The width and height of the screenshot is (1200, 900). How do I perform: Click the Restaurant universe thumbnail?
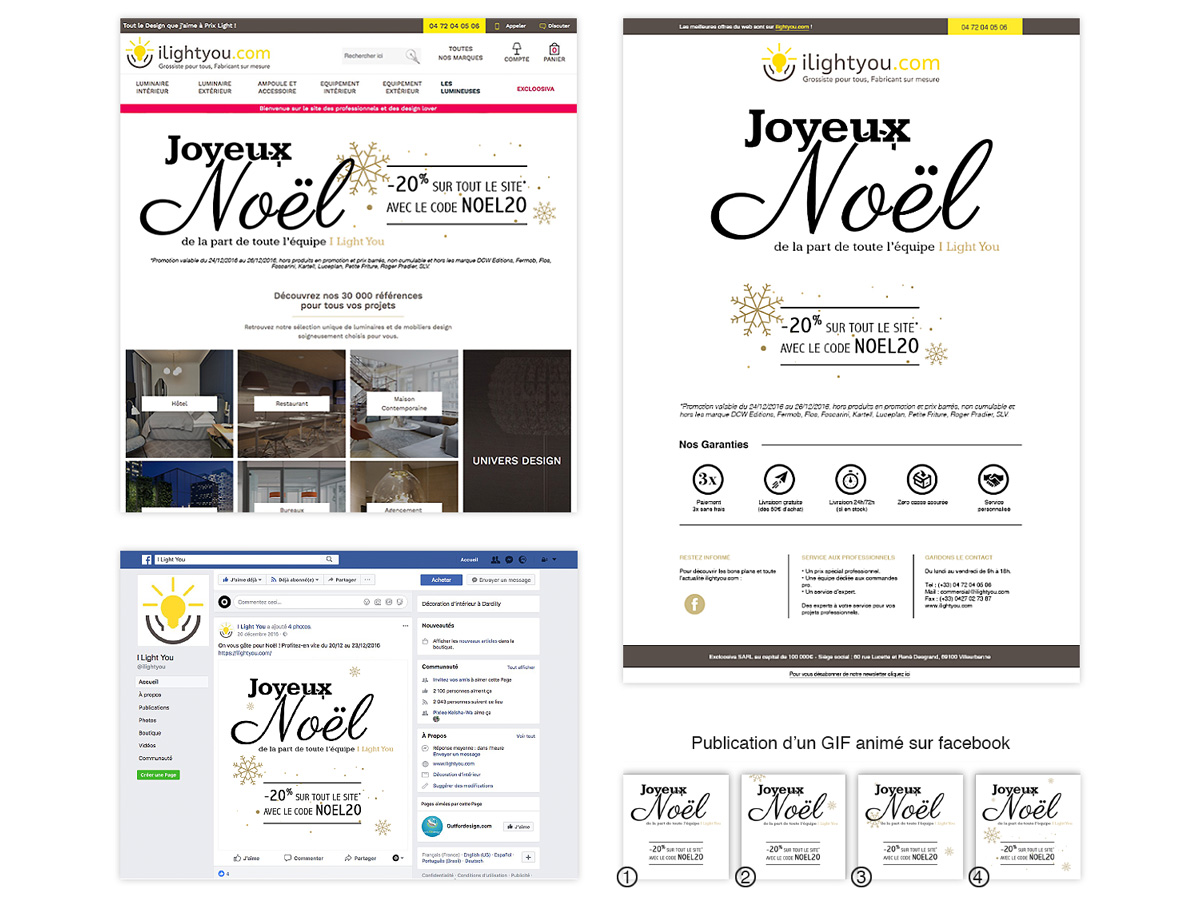(291, 403)
